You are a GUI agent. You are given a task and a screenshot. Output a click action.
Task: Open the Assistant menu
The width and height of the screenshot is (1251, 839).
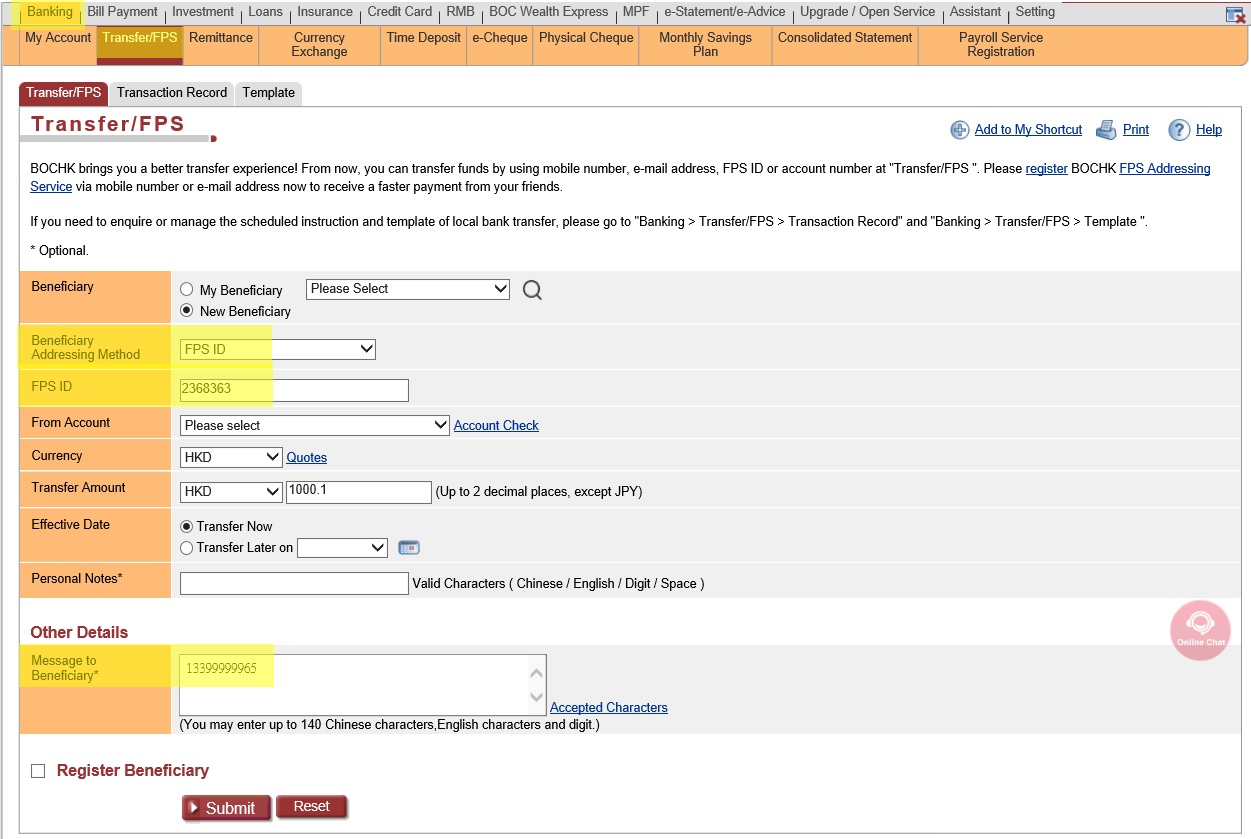click(975, 12)
